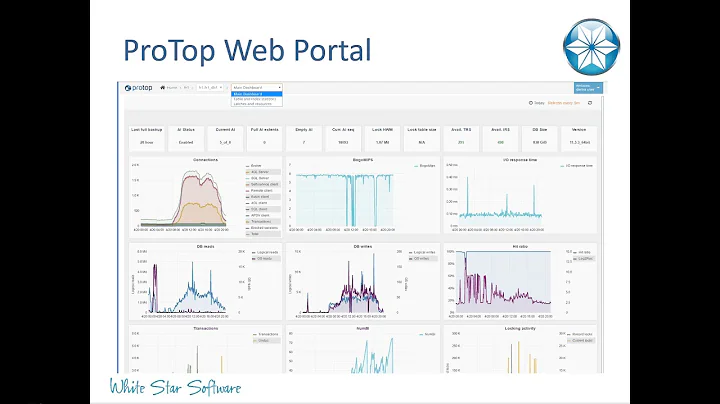Select Table and index statistics option

pos(257,99)
